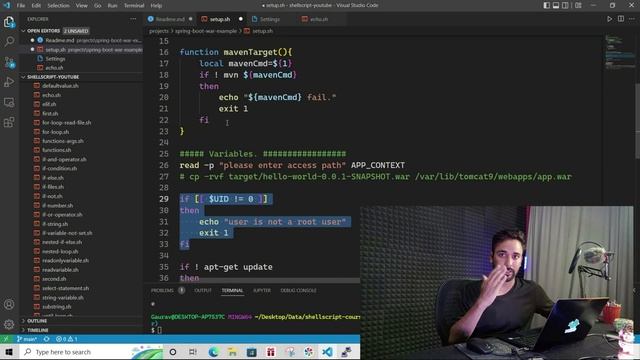Open Cortana circle on taskbar
Viewport: 640px width, 360px height.
click(173, 352)
